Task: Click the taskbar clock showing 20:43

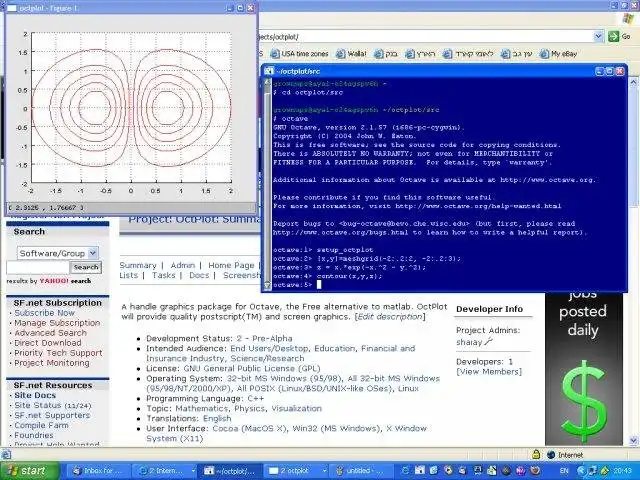Action: [x=623, y=471]
